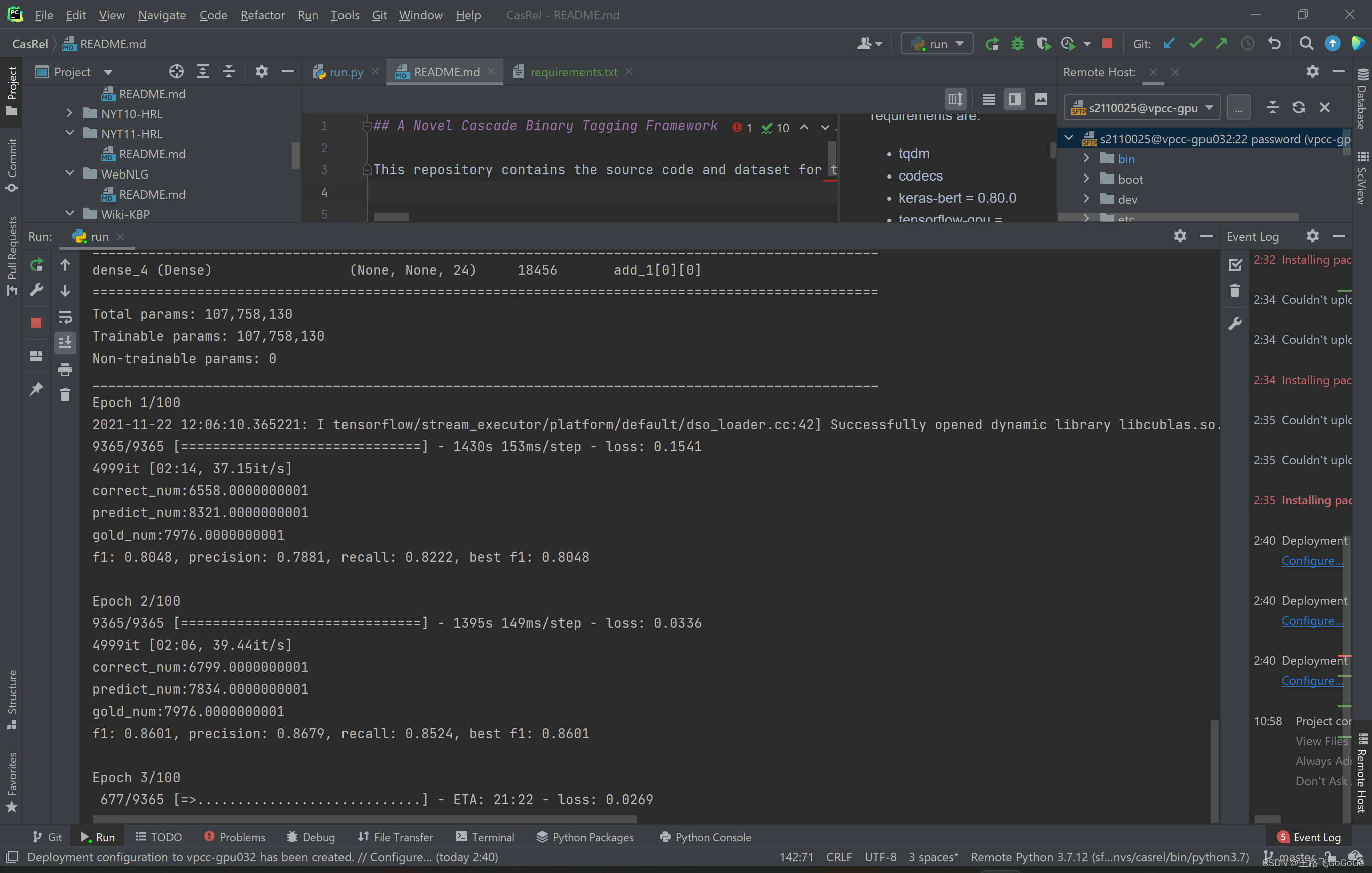
Task: Open the Refactor menu
Action: tap(262, 15)
